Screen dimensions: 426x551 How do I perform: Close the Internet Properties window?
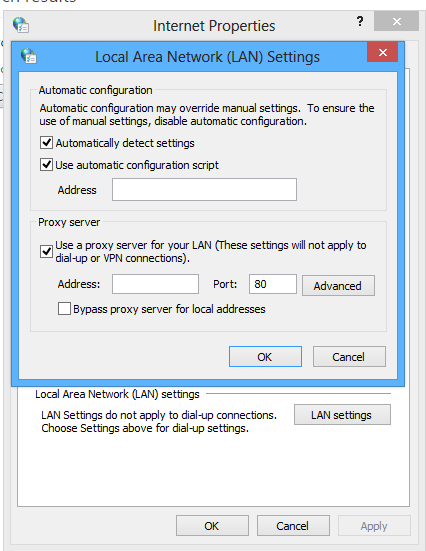(396, 21)
